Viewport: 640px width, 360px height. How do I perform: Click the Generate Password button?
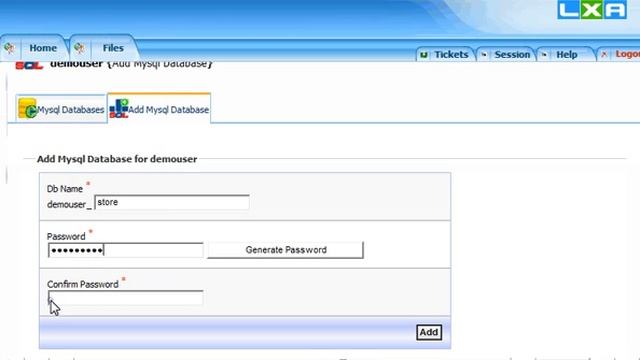point(285,250)
